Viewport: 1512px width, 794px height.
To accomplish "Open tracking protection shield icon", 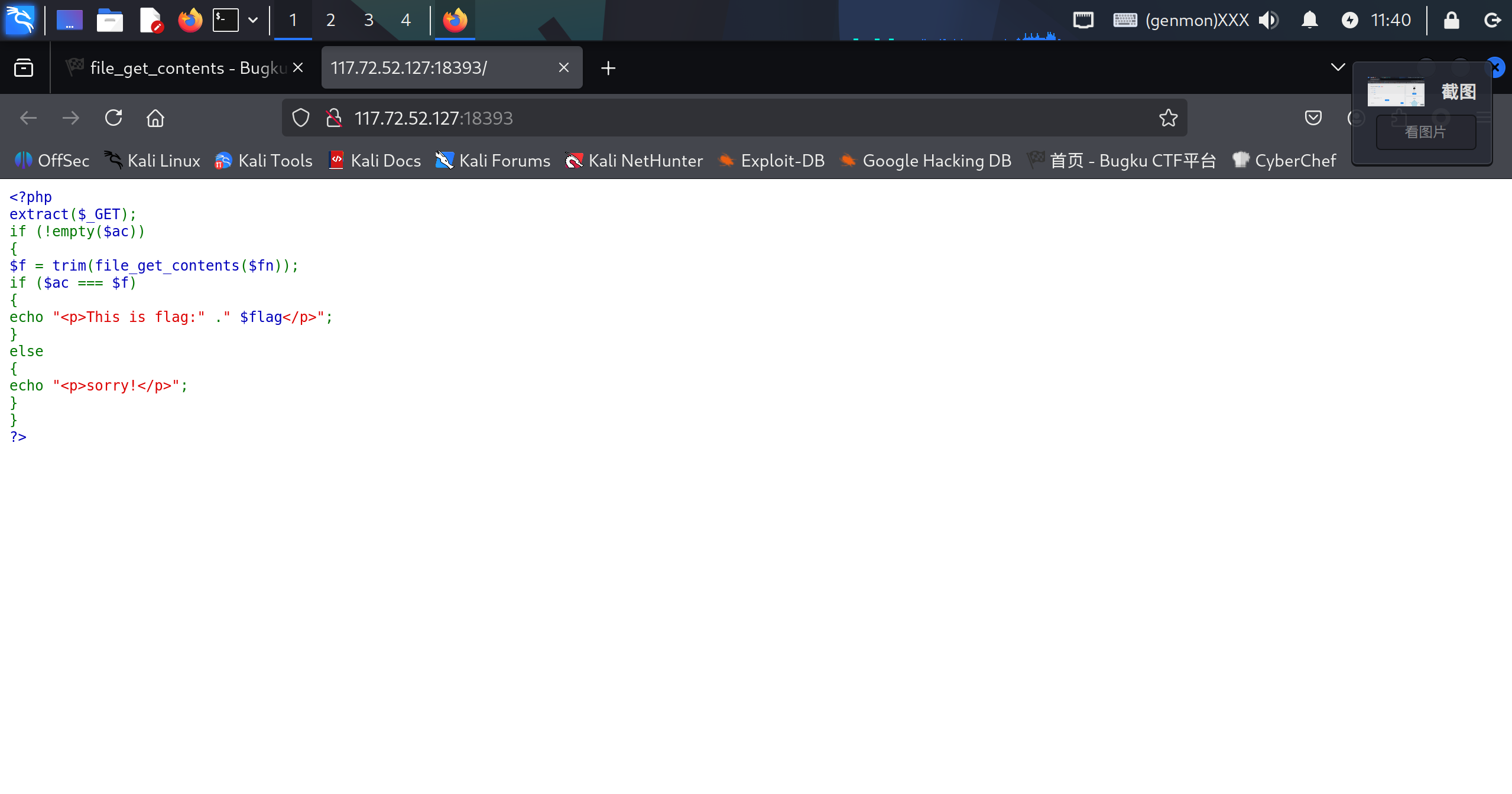I will 300,118.
